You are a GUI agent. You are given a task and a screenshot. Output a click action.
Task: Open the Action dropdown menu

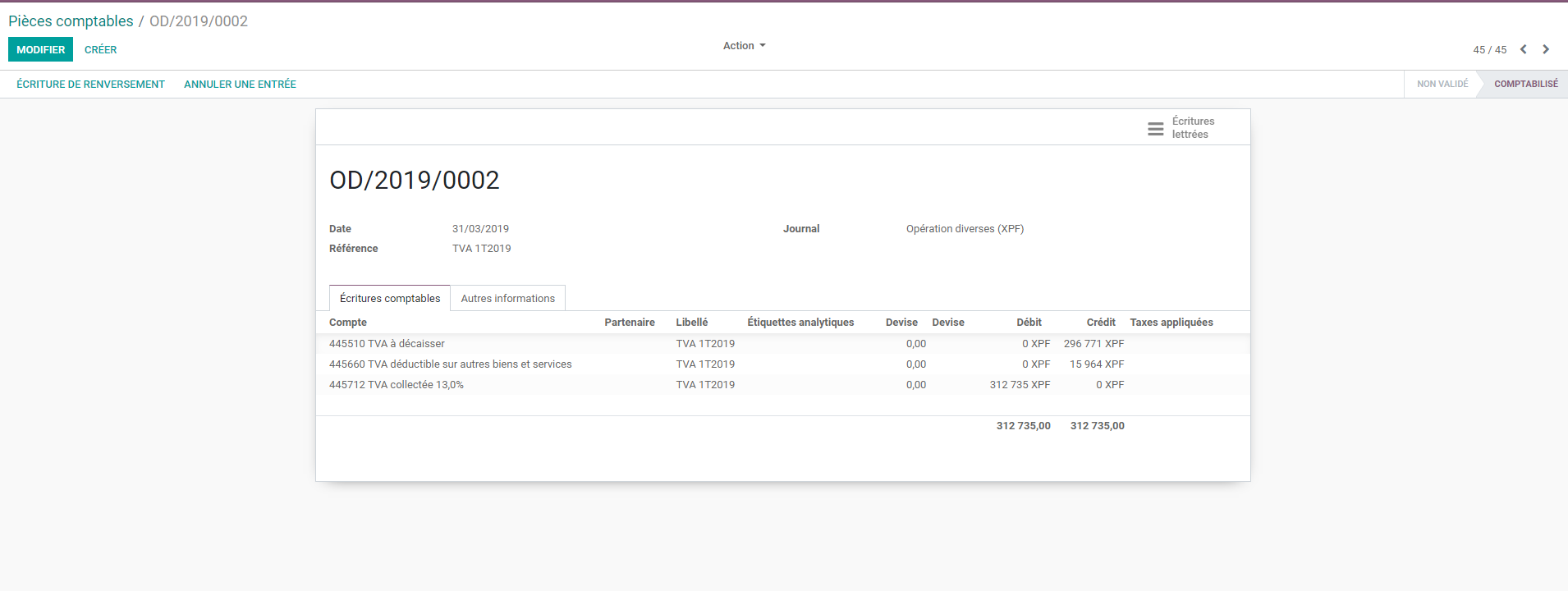tap(744, 46)
